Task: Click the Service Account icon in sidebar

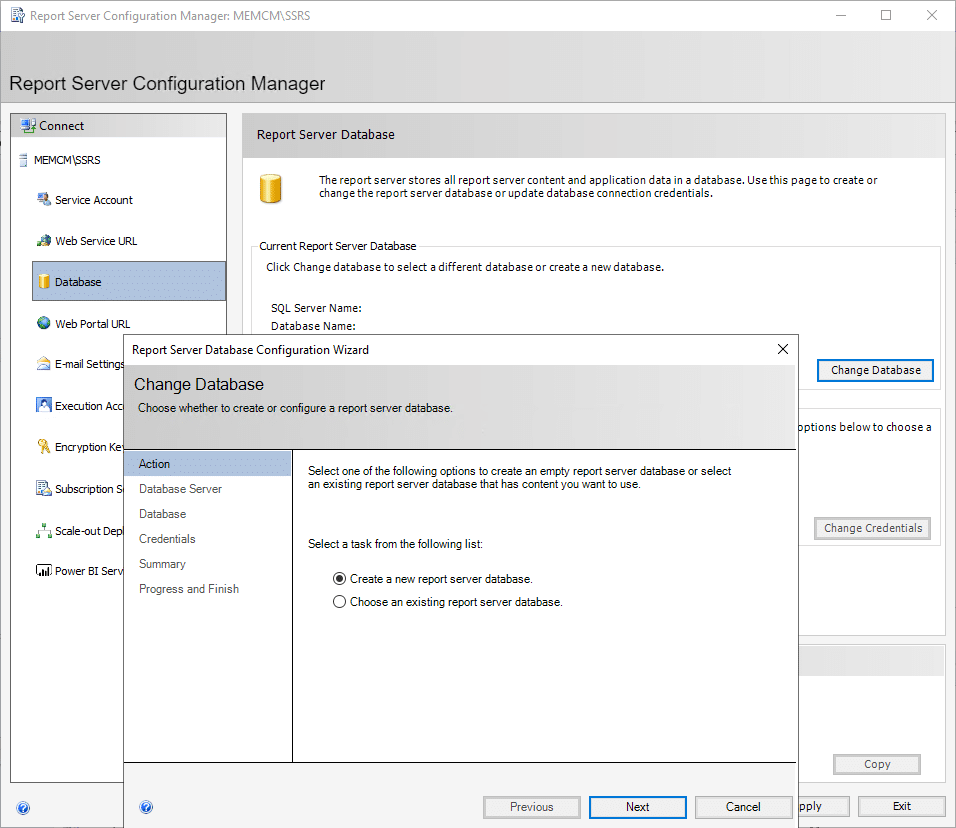Action: [44, 199]
